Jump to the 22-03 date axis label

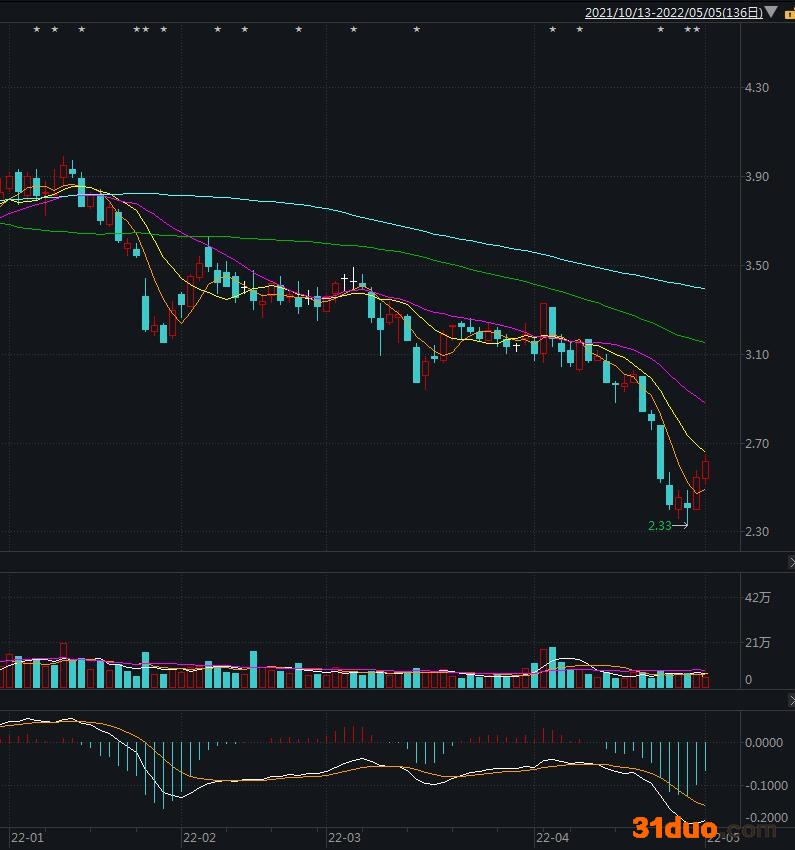pos(344,837)
